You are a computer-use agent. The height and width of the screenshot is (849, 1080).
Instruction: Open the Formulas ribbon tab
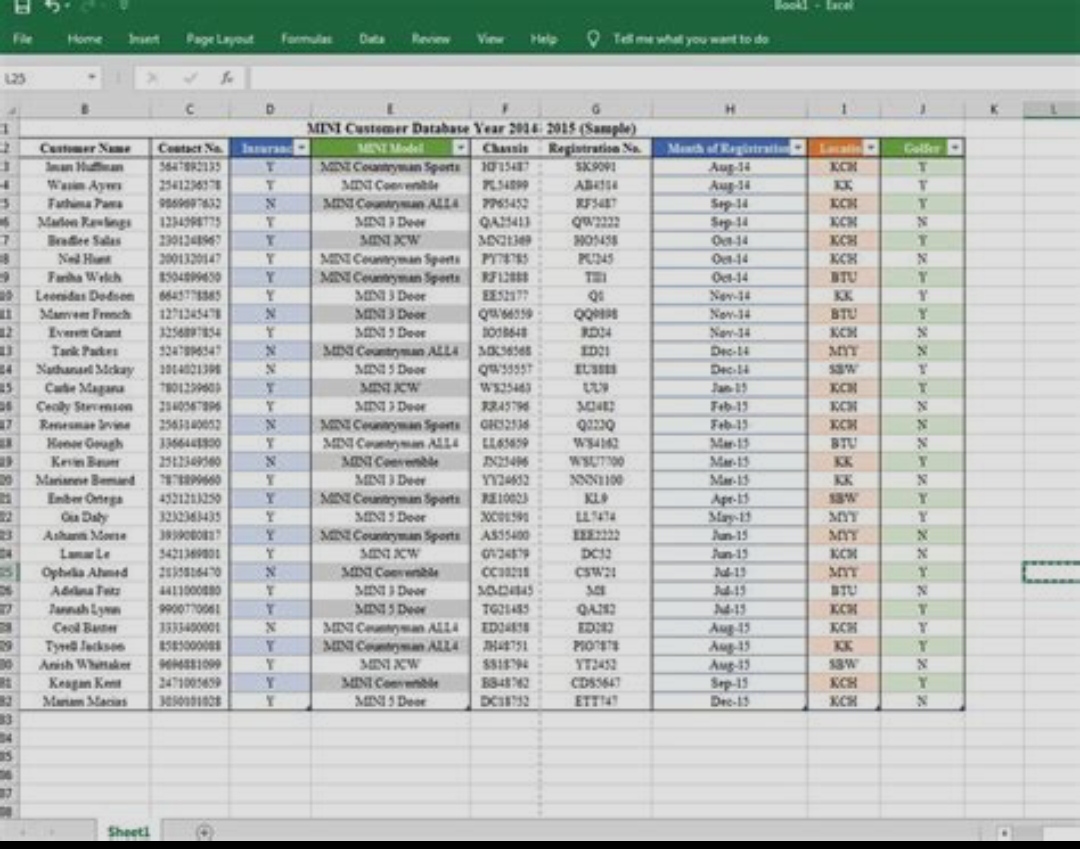[306, 39]
